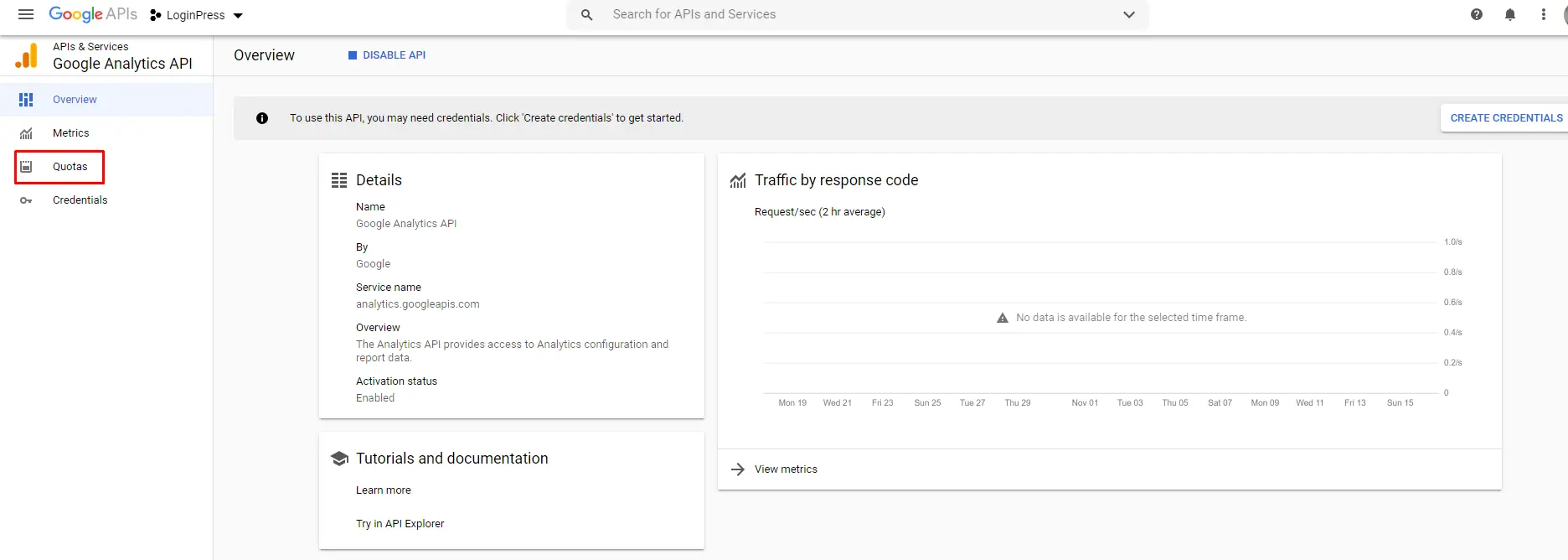Open Metrics in the sidebar
The width and height of the screenshot is (1568, 560).
(x=106, y=132)
